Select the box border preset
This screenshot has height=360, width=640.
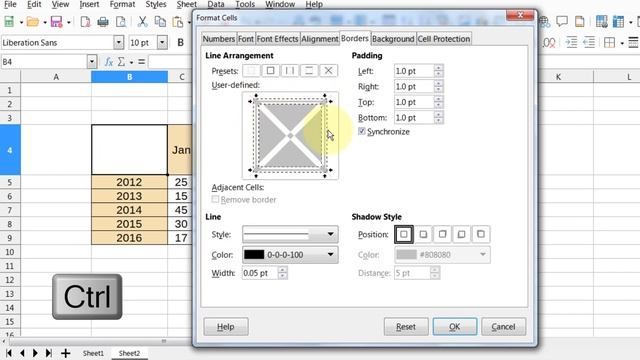270,71
